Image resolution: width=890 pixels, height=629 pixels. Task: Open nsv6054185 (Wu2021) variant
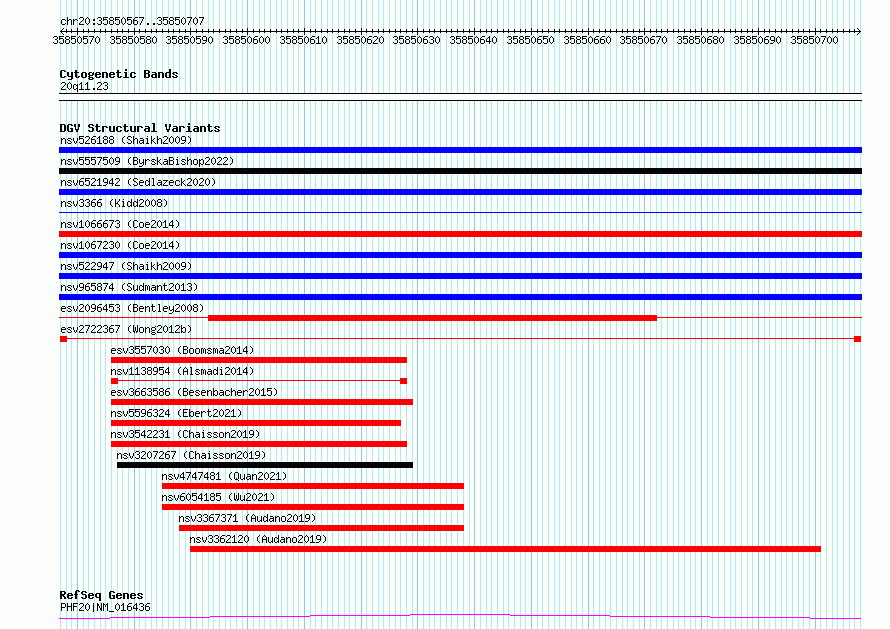[218, 497]
